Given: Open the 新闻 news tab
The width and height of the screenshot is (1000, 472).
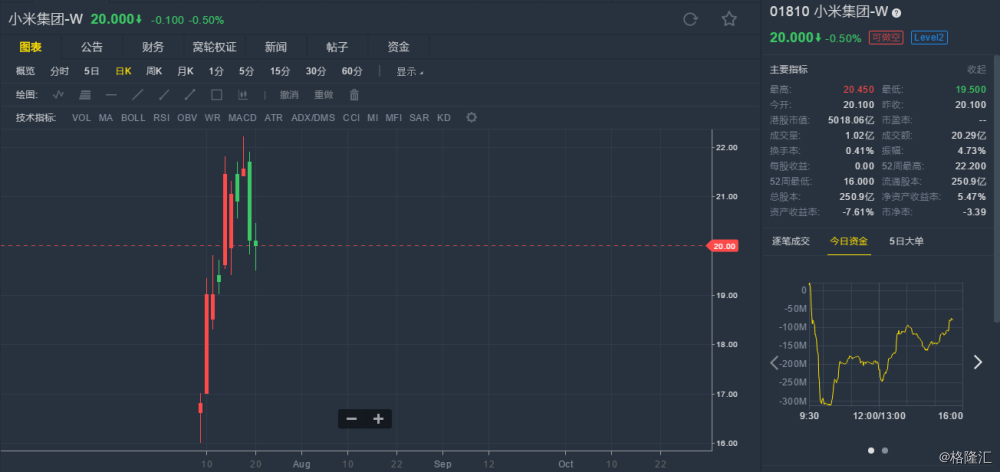Looking at the screenshot, I should [276, 47].
